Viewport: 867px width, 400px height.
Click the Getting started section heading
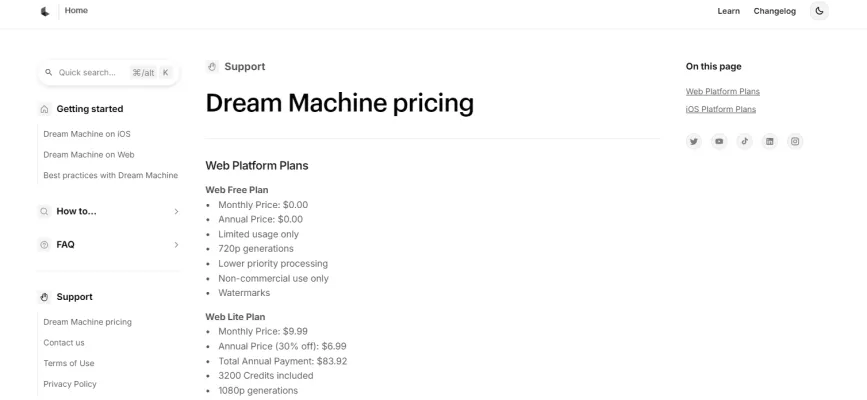click(90, 109)
